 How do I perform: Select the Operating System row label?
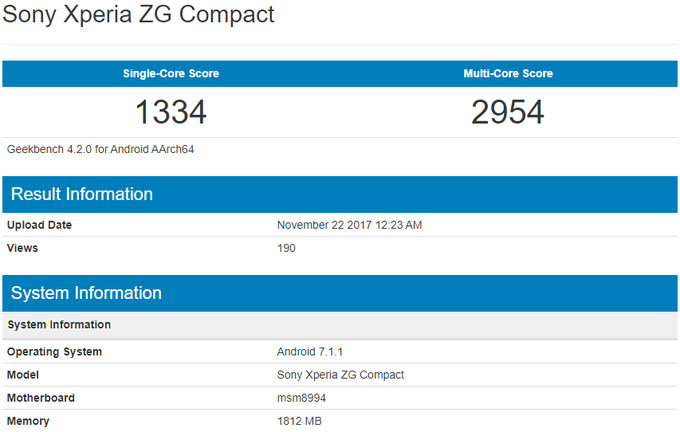(54, 352)
